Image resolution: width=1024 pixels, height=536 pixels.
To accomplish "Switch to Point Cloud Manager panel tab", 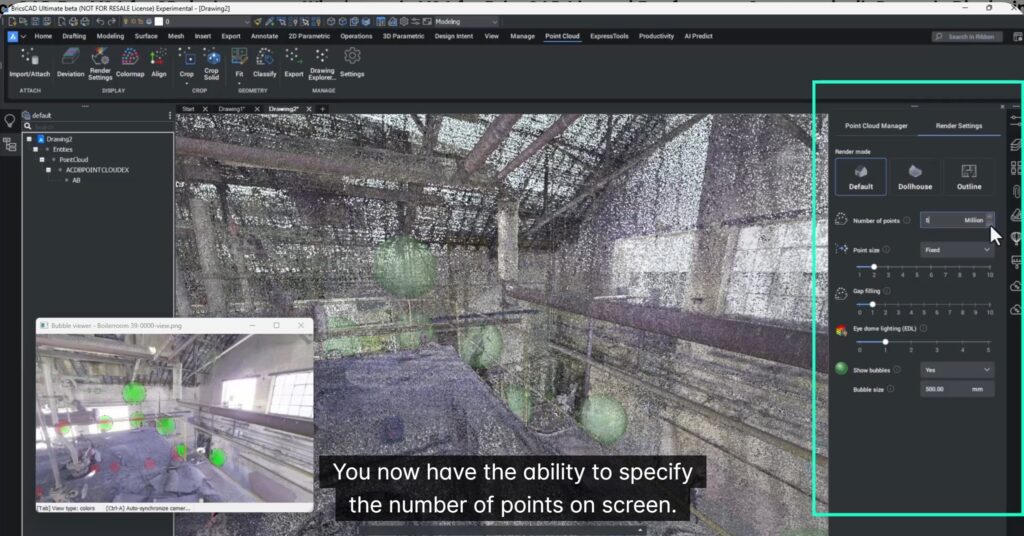I will point(876,126).
